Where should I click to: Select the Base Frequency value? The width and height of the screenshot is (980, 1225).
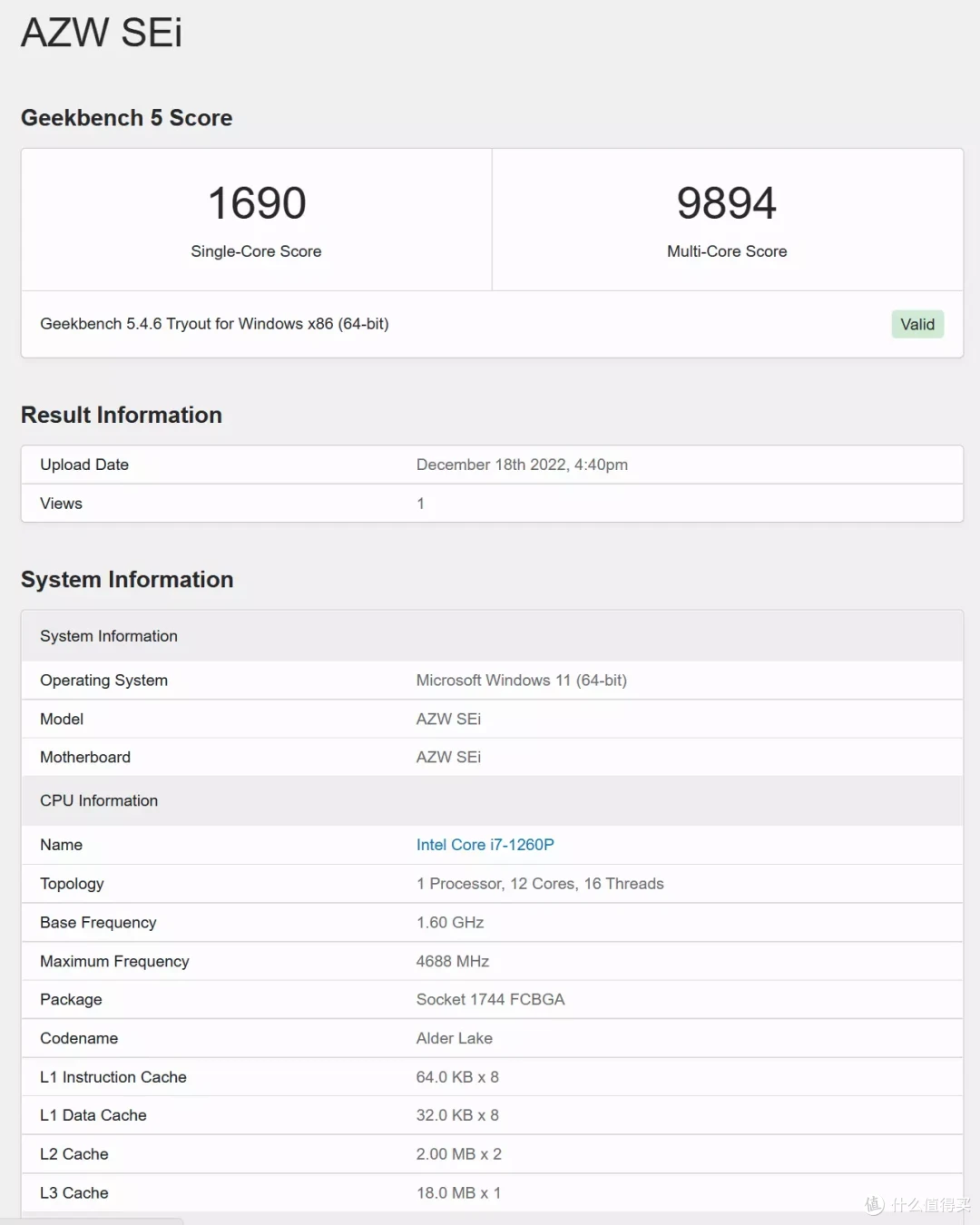450,922
